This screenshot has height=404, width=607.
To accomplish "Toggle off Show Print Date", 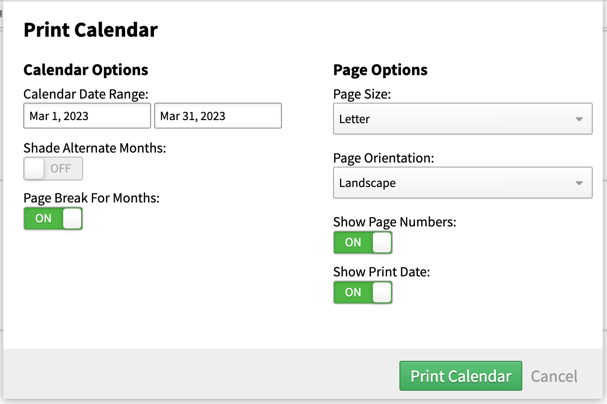I will [x=362, y=292].
